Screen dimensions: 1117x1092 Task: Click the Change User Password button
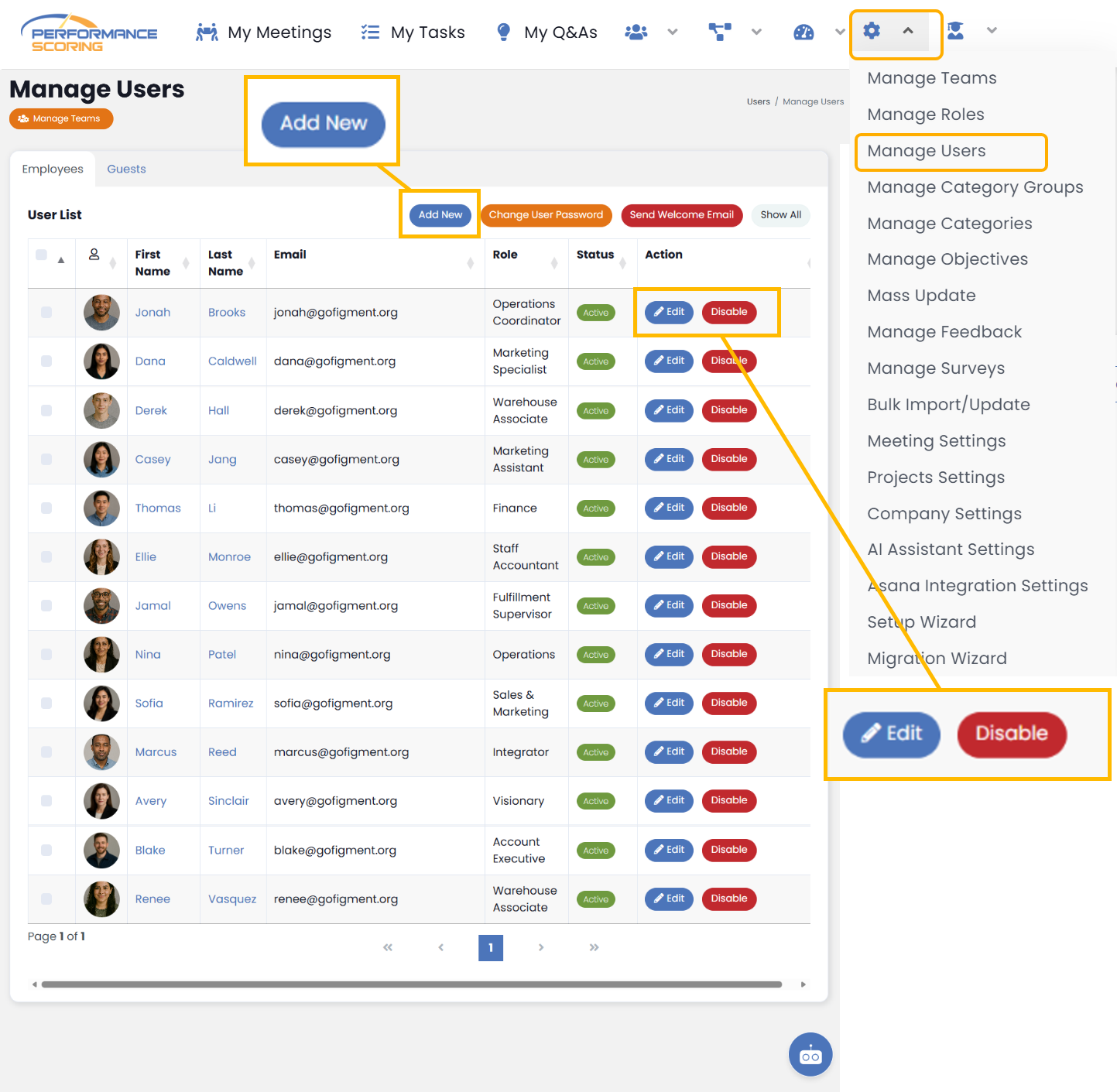(x=546, y=215)
